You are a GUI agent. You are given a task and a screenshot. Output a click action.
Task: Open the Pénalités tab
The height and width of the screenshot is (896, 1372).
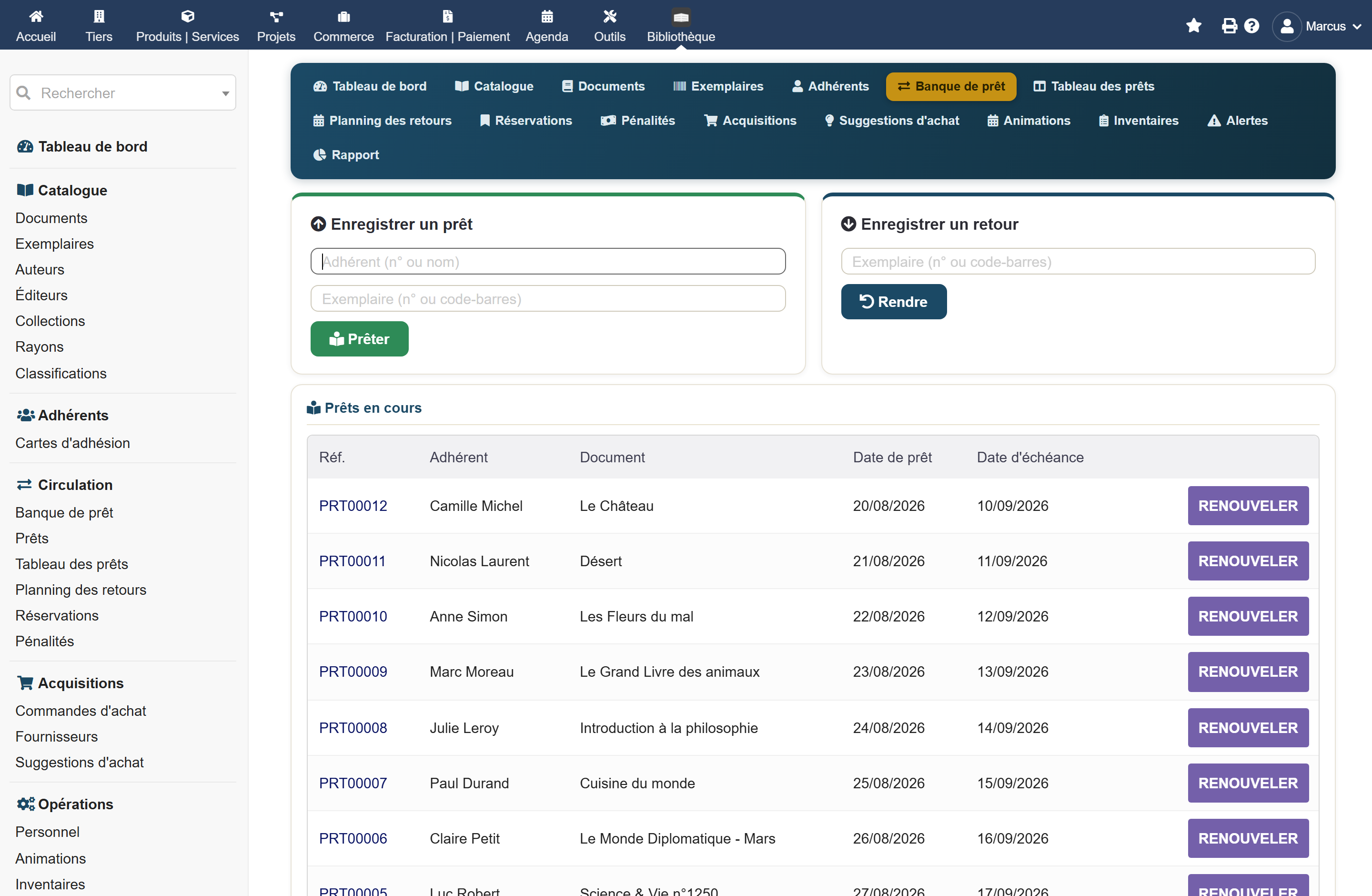pyautogui.click(x=637, y=121)
